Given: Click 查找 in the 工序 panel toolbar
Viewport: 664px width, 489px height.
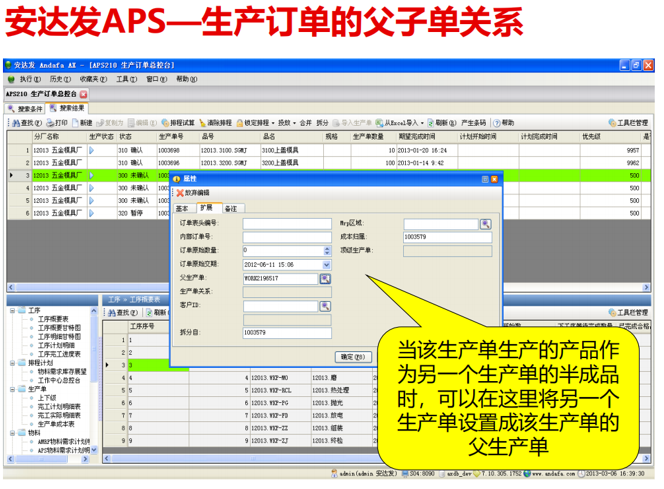Looking at the screenshot, I should (123, 312).
